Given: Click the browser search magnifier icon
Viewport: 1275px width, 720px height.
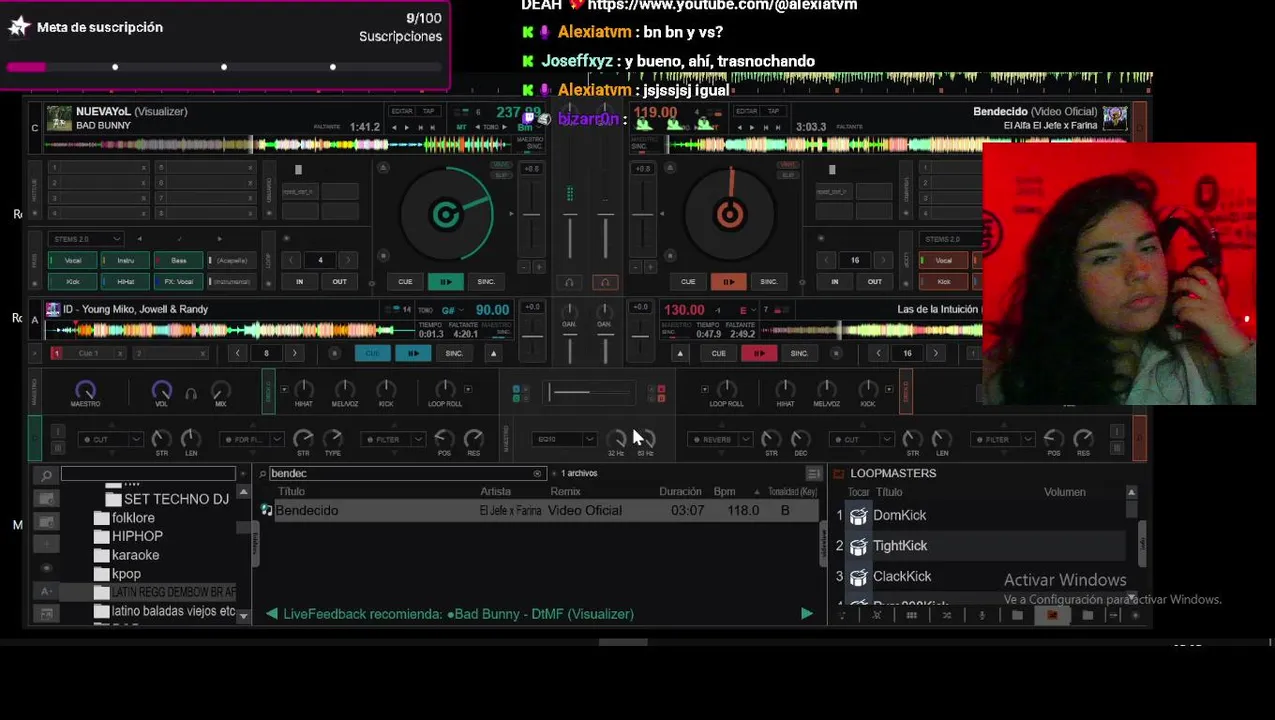Looking at the screenshot, I should point(46,475).
